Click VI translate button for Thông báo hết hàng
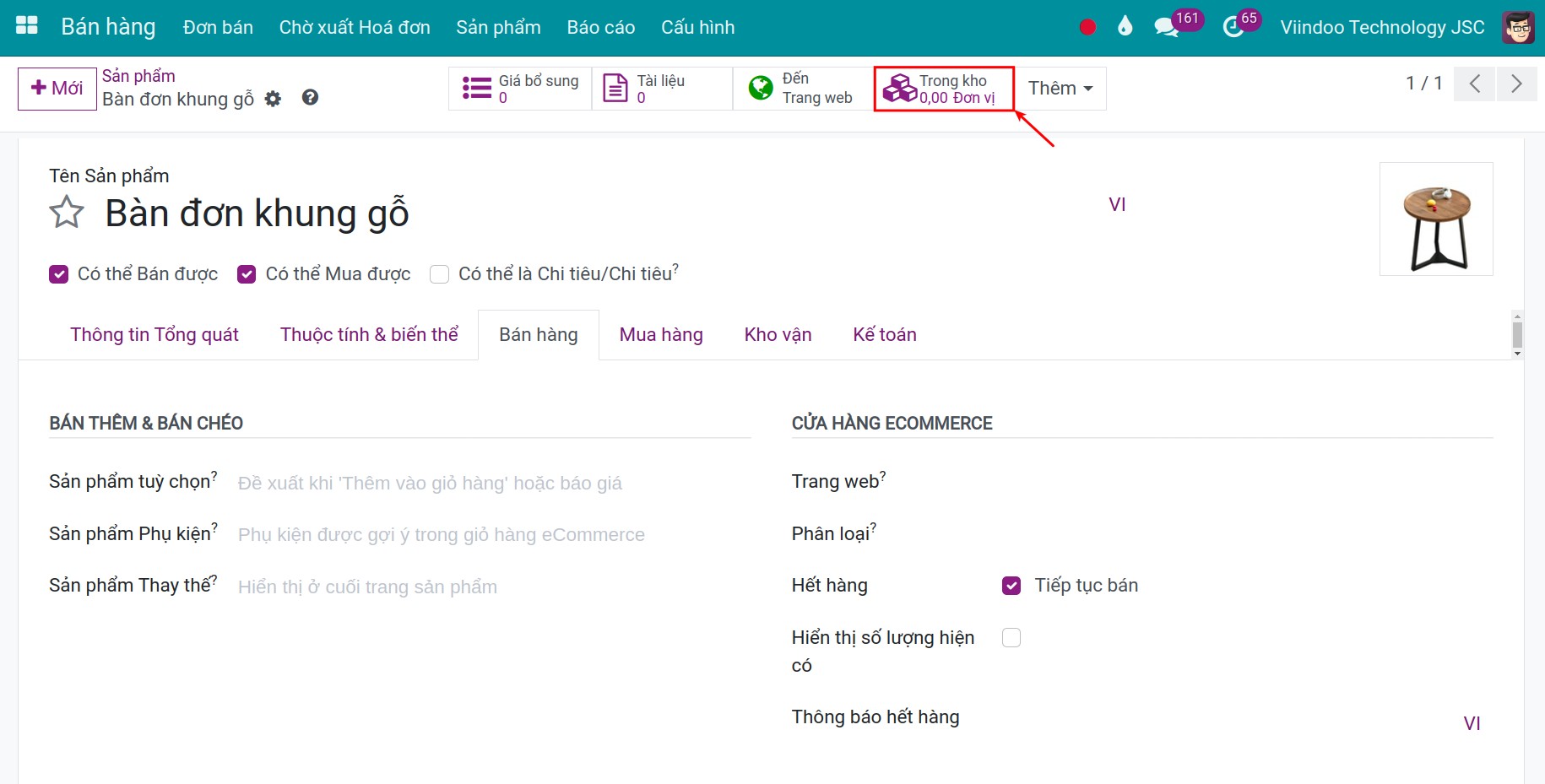 pyautogui.click(x=1472, y=723)
